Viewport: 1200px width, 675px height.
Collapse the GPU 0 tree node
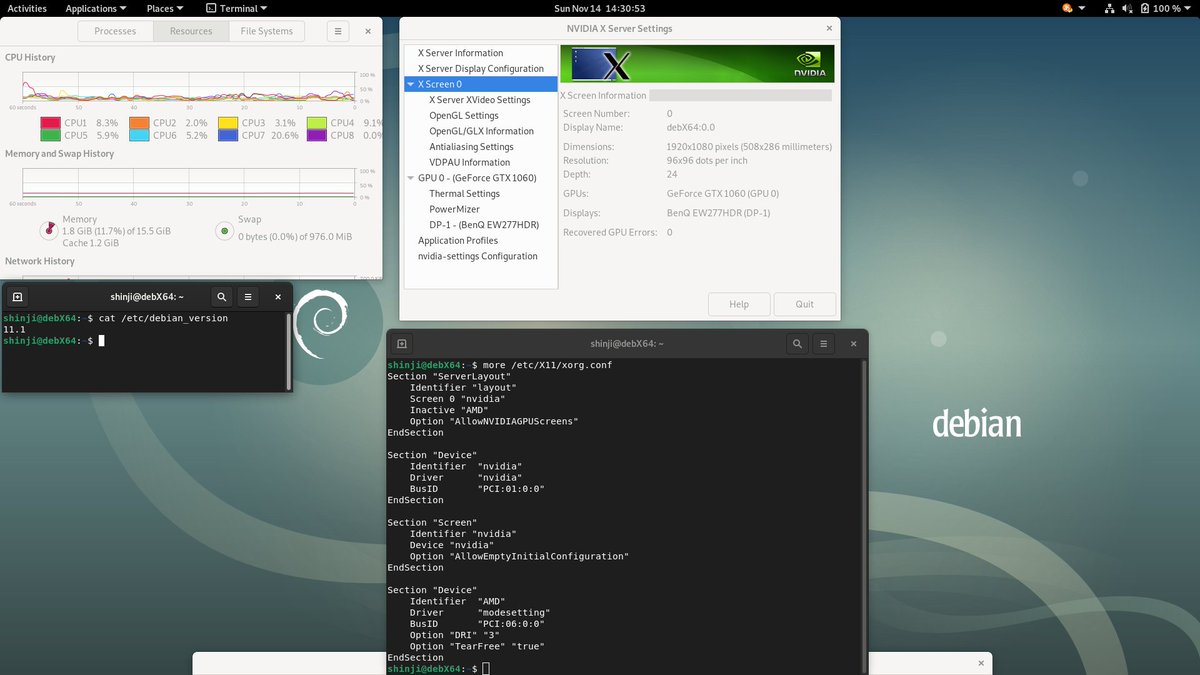coord(411,178)
